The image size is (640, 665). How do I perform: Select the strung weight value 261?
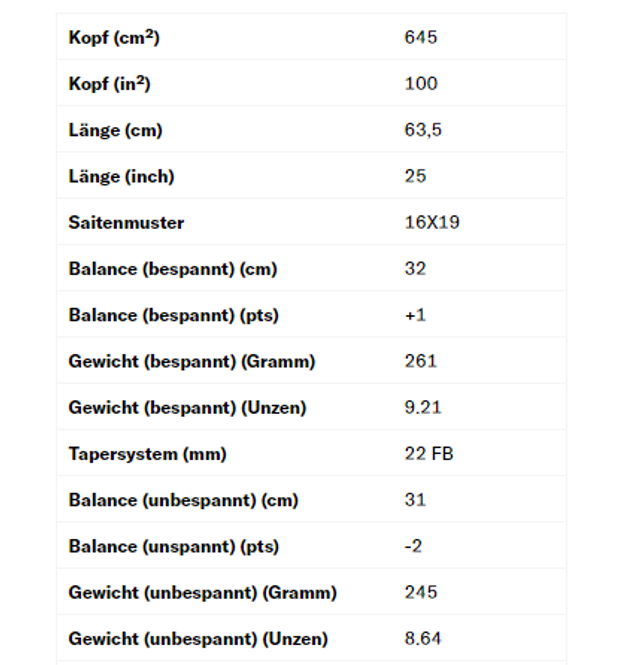(421, 361)
